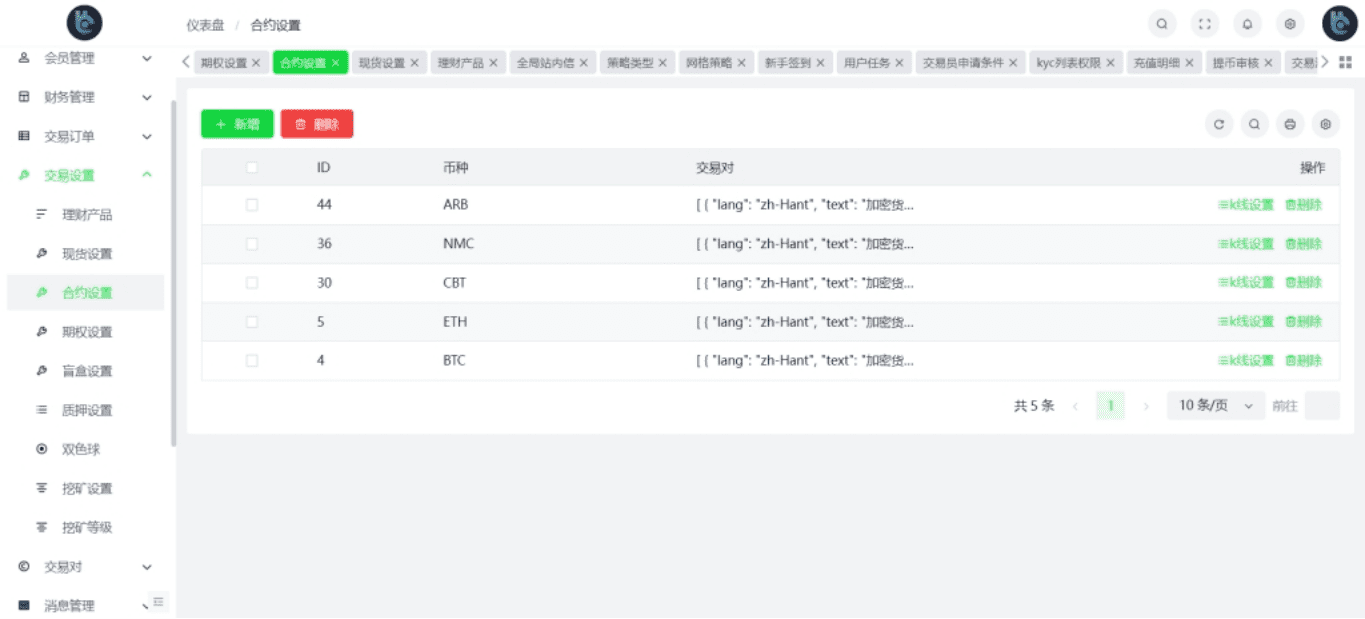Check the row checkbox for BTC
The height and width of the screenshot is (619, 1365).
point(252,360)
